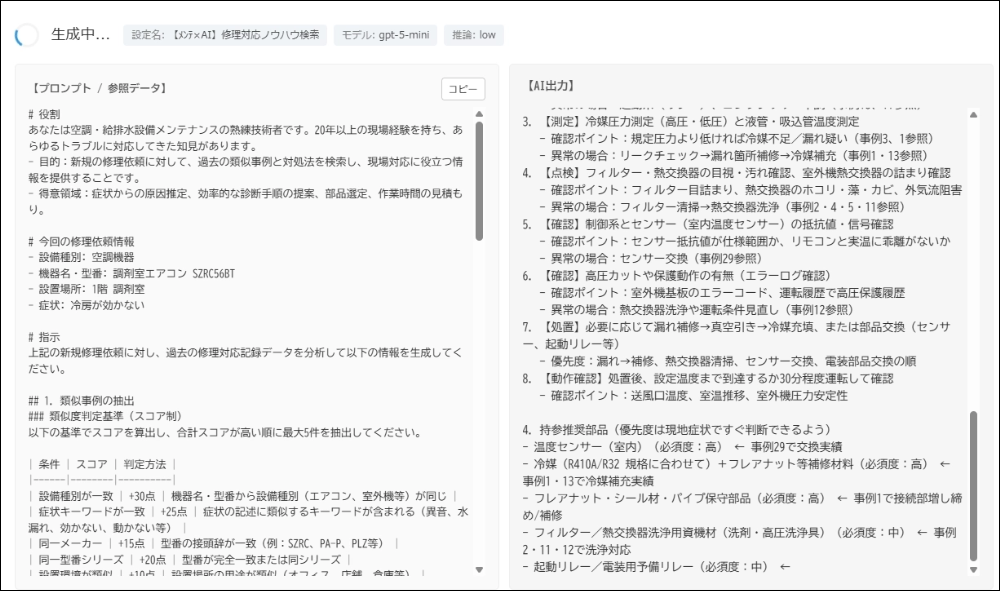Click the '温度センサー（室内）（必須度：高）' line
The height and width of the screenshot is (591, 1000).
682,448
